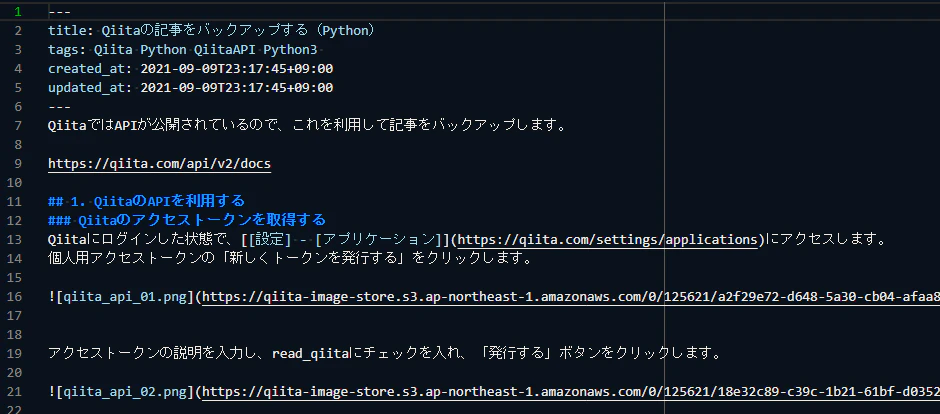
Task: Click the closing --- on line 6
Action: pyautogui.click(x=59, y=107)
